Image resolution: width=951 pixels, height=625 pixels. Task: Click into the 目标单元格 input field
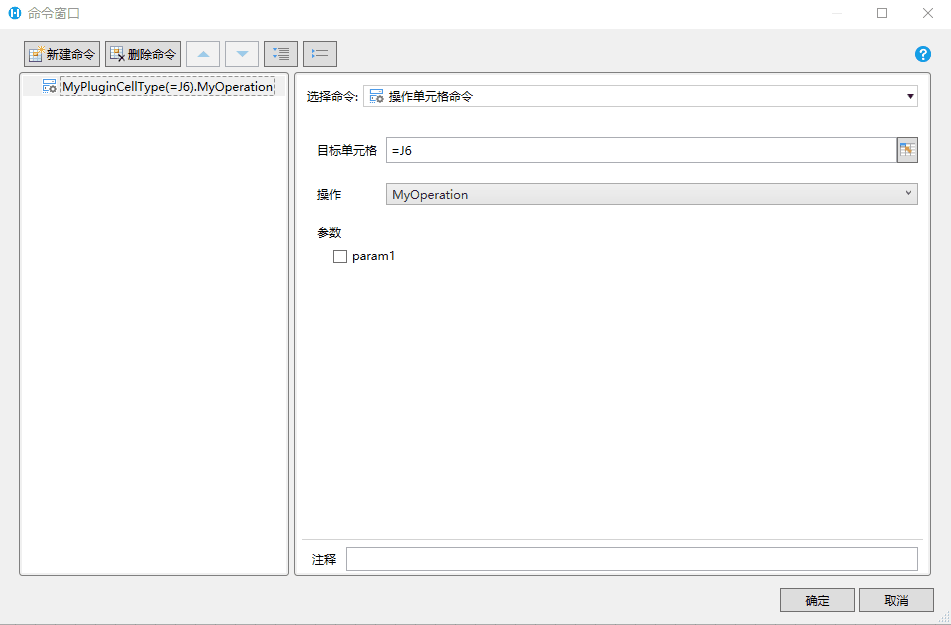click(641, 150)
